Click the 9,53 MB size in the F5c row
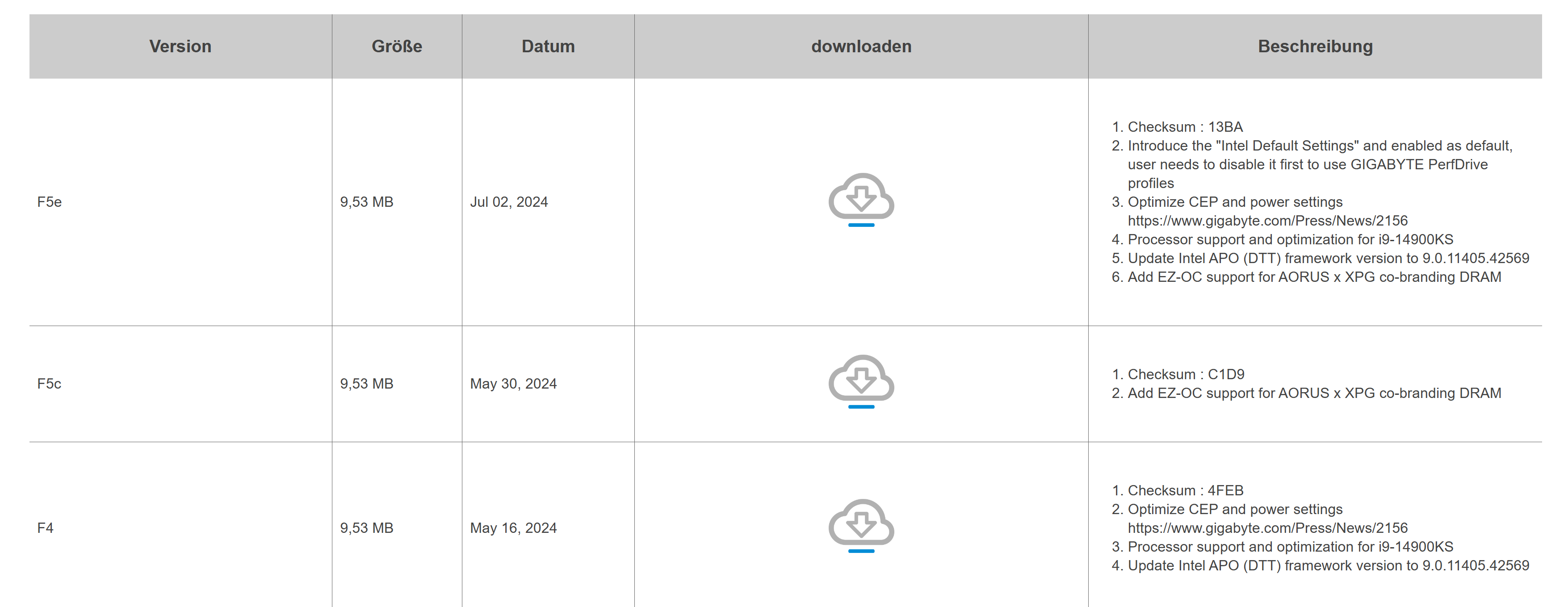 [x=366, y=384]
